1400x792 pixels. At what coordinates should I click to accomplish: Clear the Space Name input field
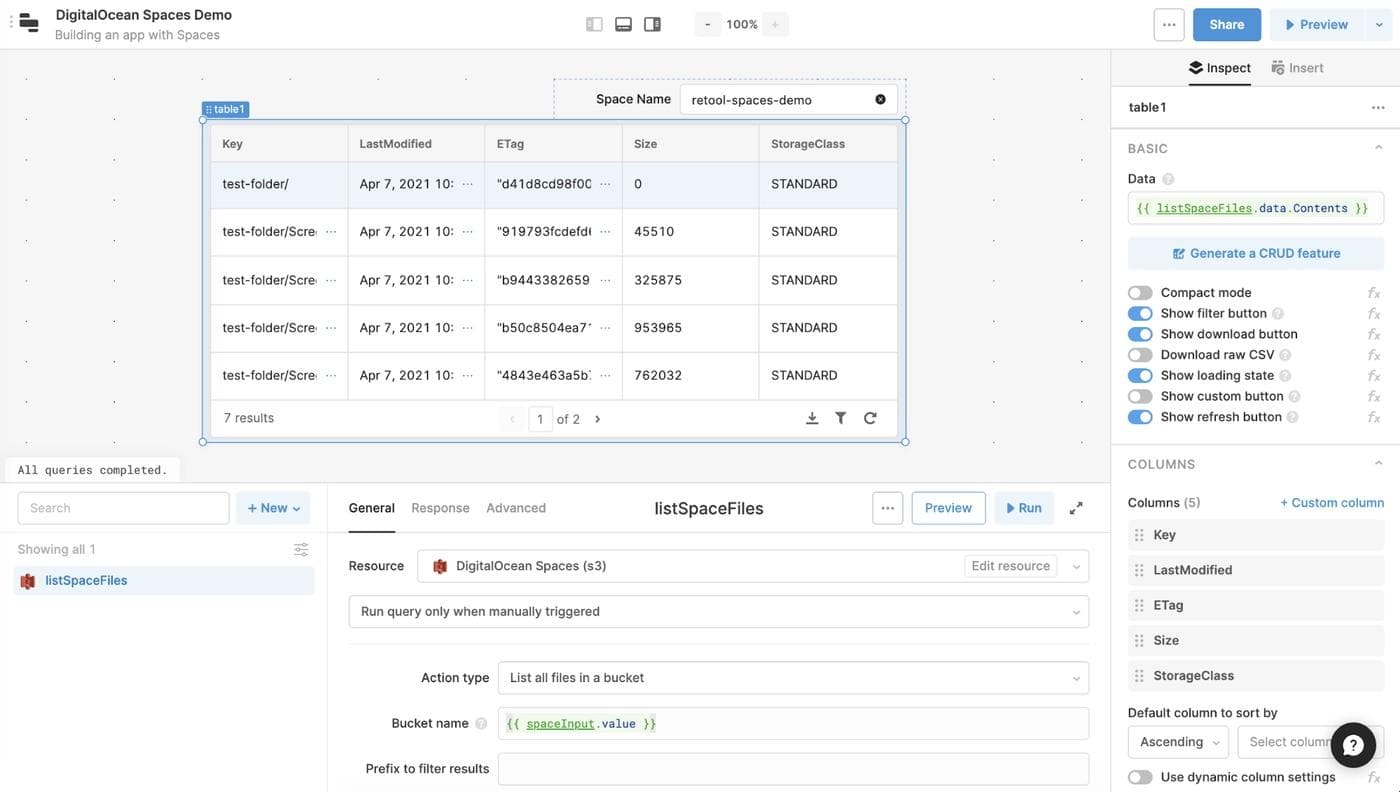[880, 99]
